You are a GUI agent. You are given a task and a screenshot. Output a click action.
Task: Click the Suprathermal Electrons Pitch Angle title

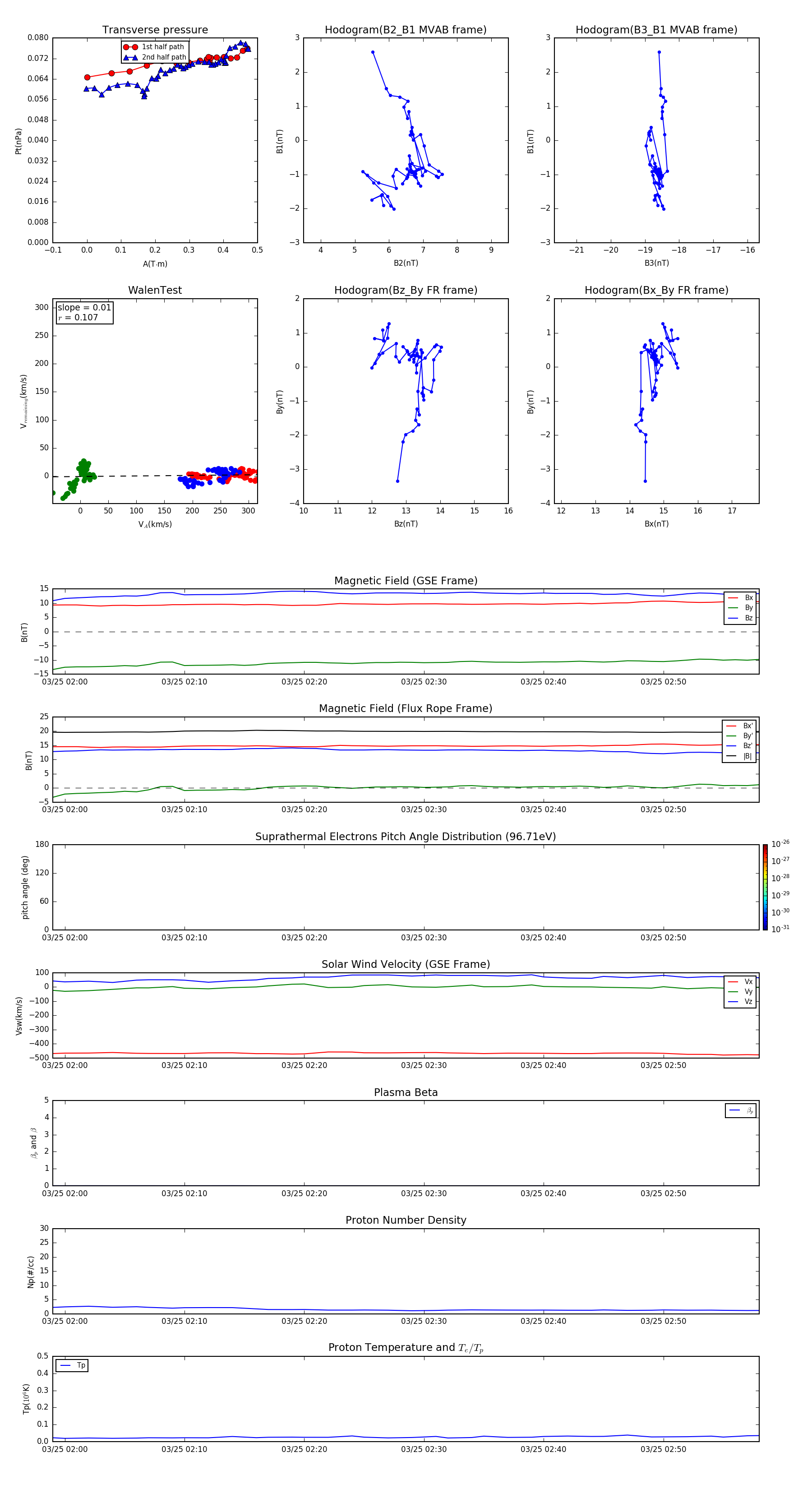coord(406,837)
